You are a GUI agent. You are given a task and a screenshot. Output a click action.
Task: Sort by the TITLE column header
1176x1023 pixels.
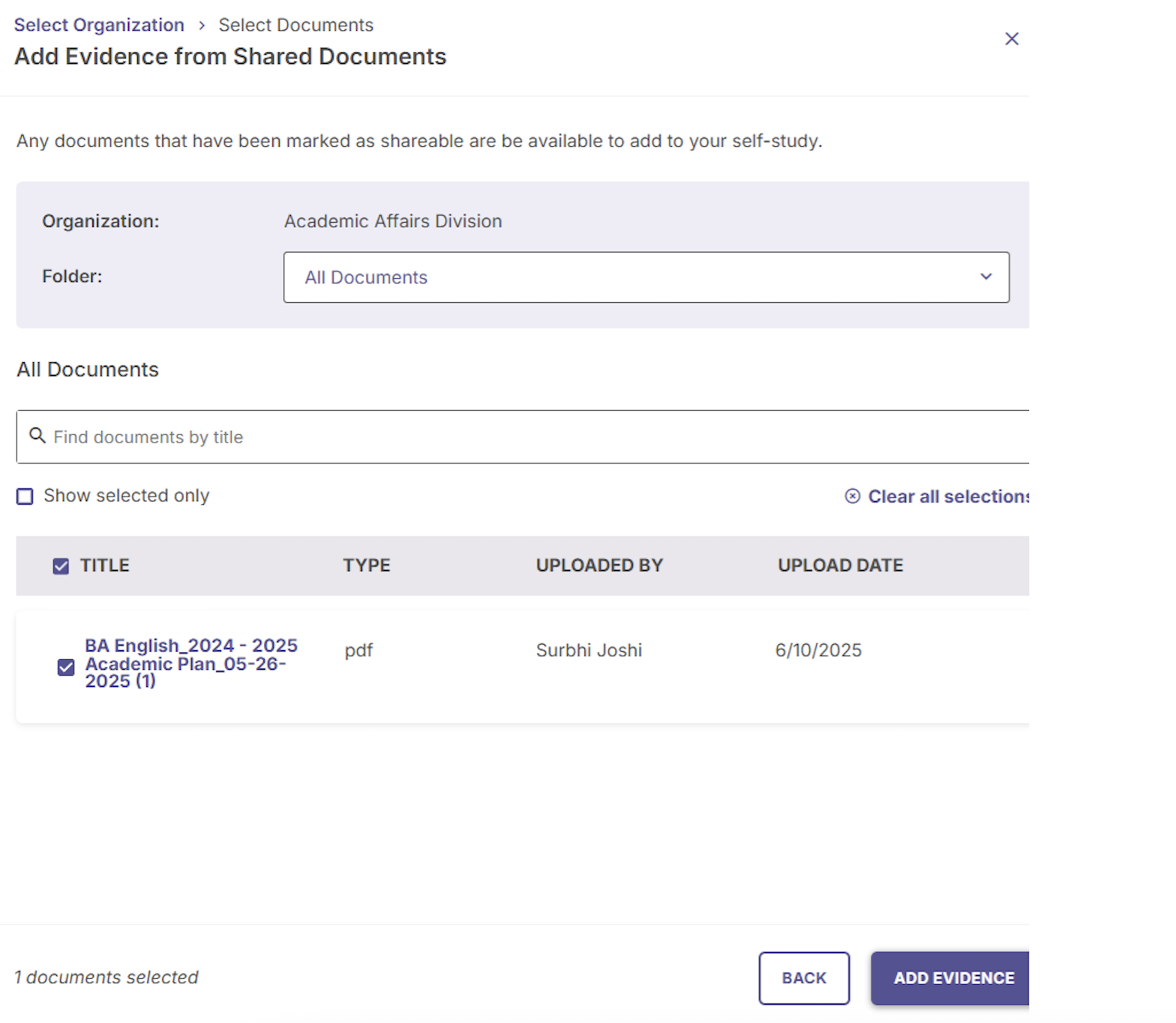[x=105, y=565]
